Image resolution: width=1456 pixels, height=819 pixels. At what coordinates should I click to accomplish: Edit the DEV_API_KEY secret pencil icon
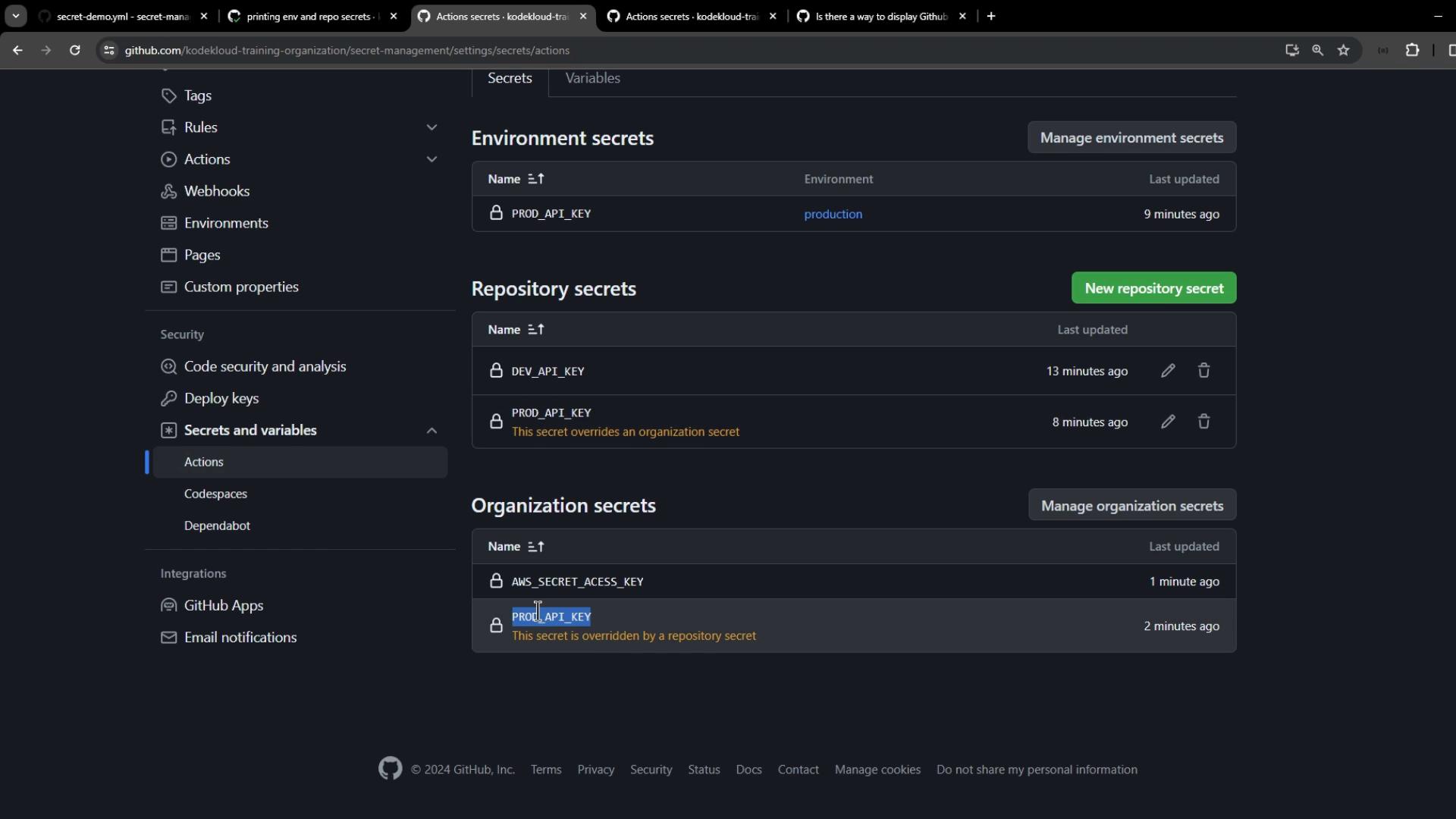coord(1168,371)
